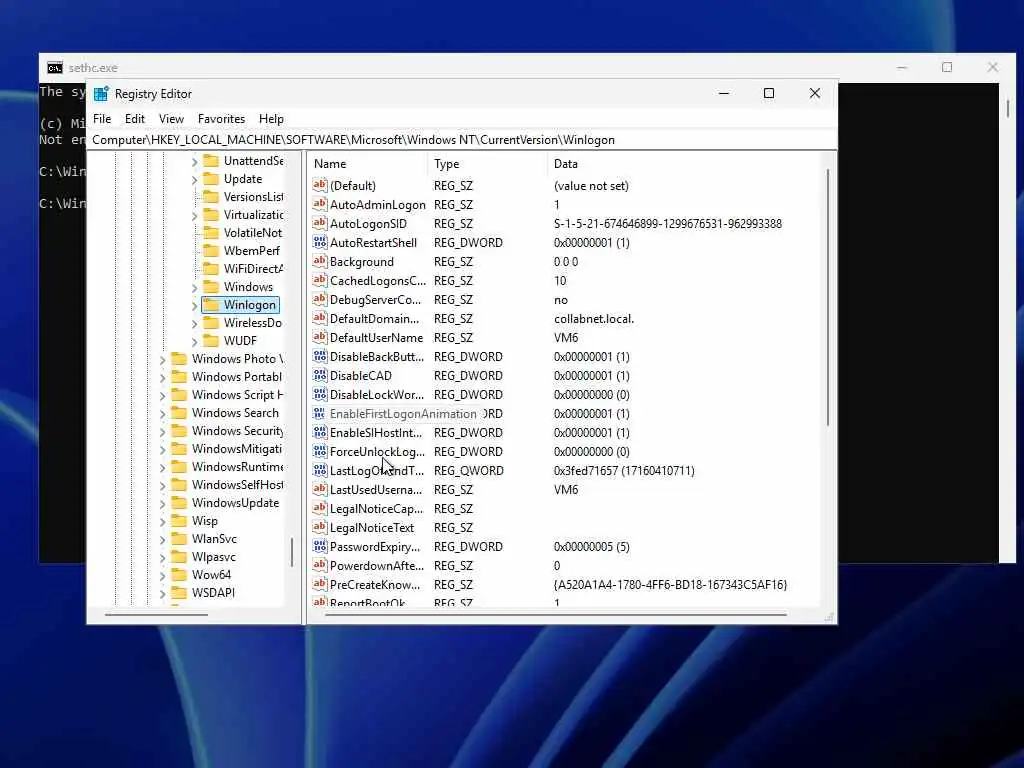Expand the Winlogon key chevron
1024x768 pixels.
195,306
